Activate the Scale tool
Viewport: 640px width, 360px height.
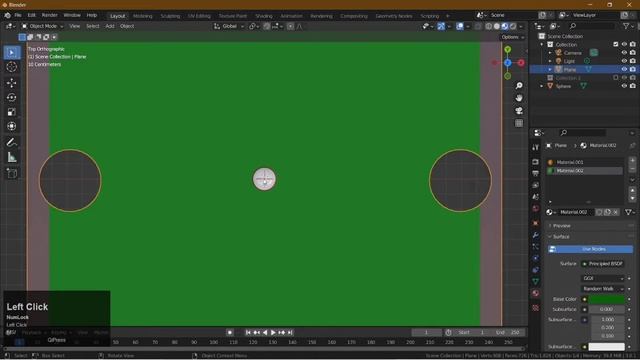tap(12, 112)
